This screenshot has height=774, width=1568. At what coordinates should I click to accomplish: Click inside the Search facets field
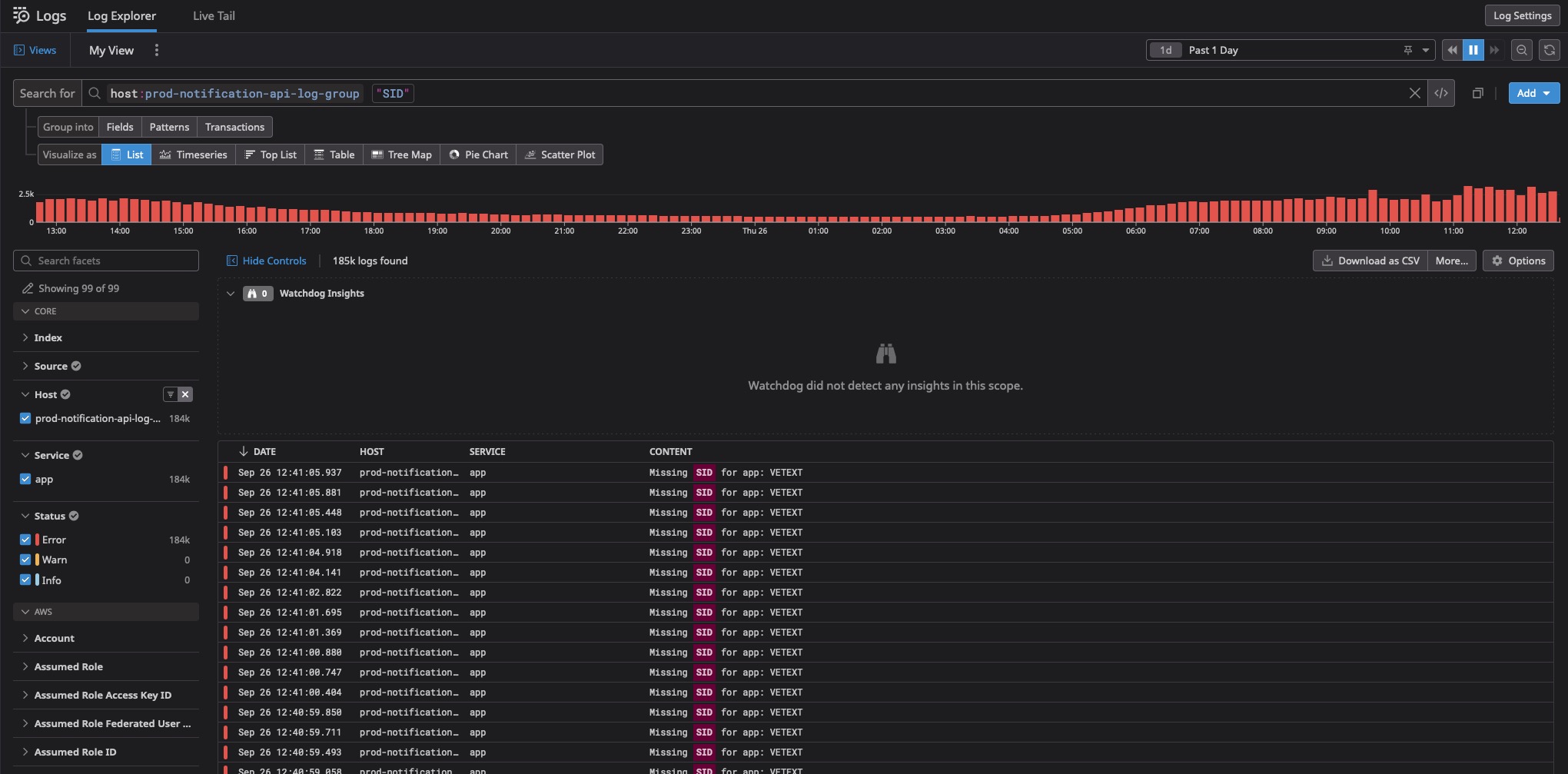click(x=106, y=261)
